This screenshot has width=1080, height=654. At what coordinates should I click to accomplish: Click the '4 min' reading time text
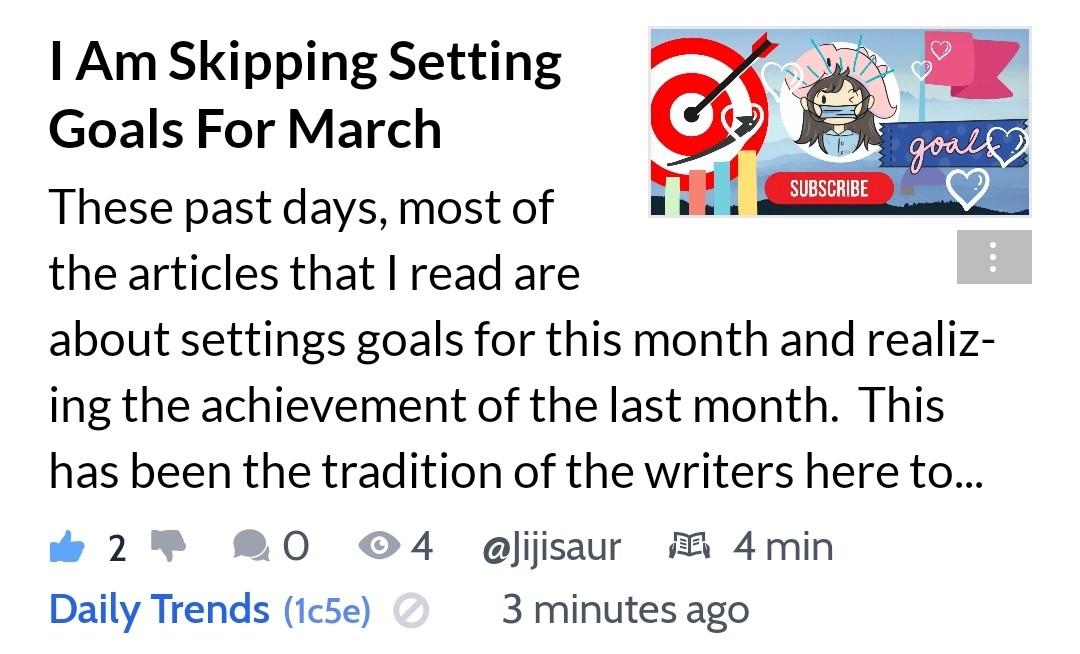(783, 547)
